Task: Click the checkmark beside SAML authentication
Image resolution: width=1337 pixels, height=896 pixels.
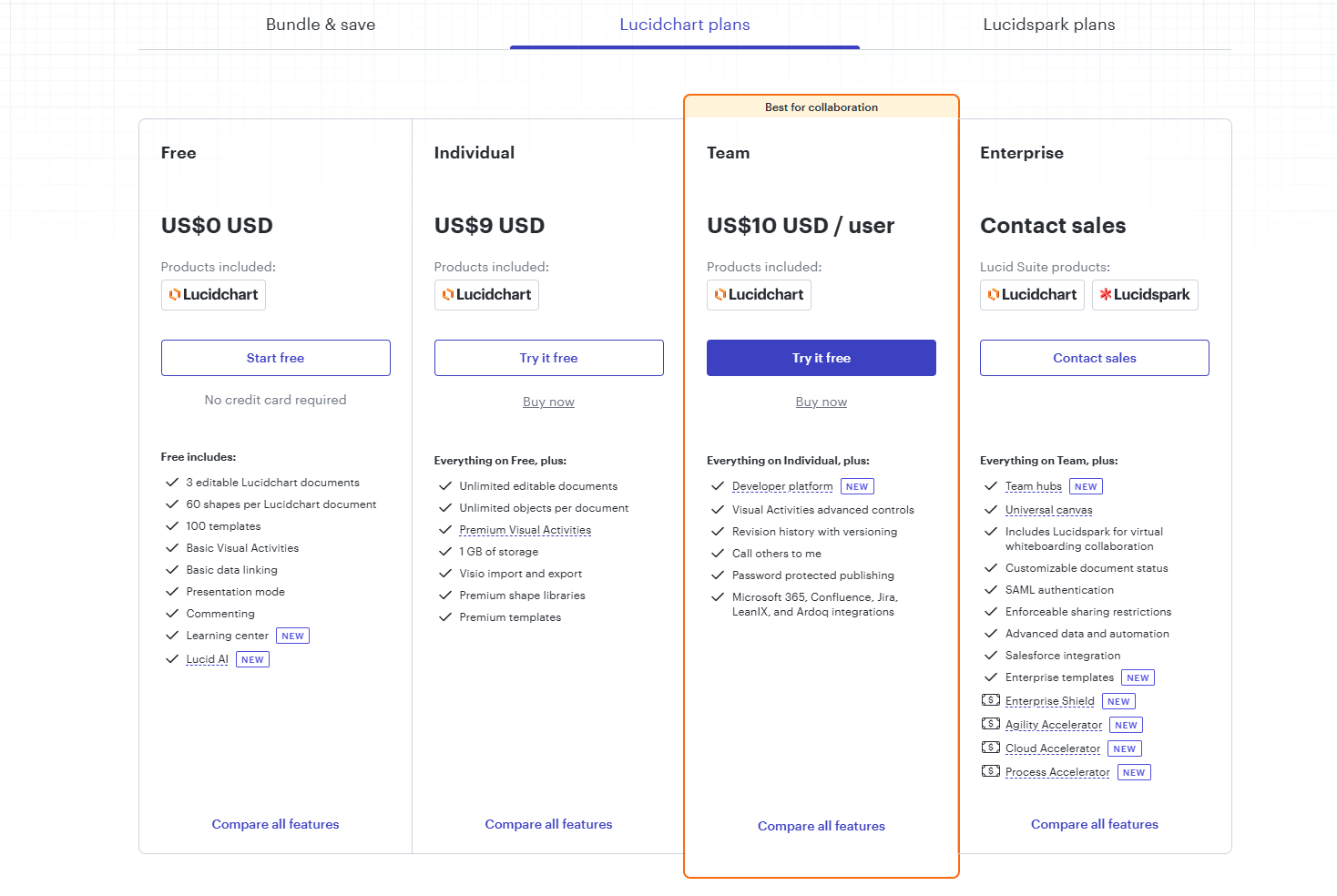Action: [x=991, y=590]
